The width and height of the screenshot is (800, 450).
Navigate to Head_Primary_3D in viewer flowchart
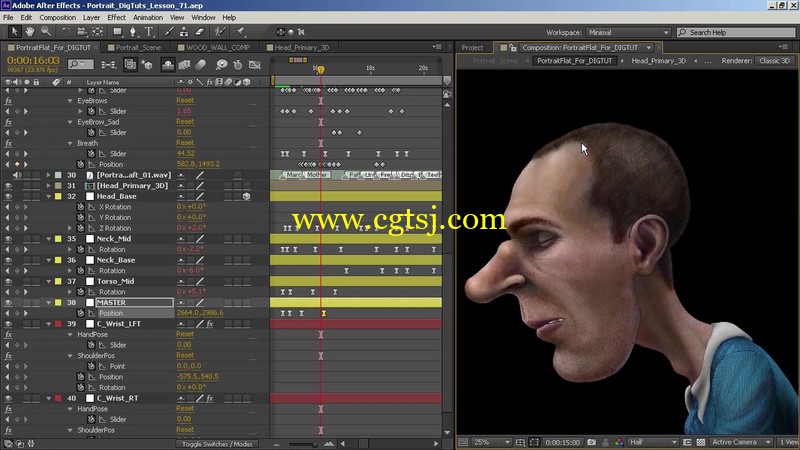coord(658,61)
